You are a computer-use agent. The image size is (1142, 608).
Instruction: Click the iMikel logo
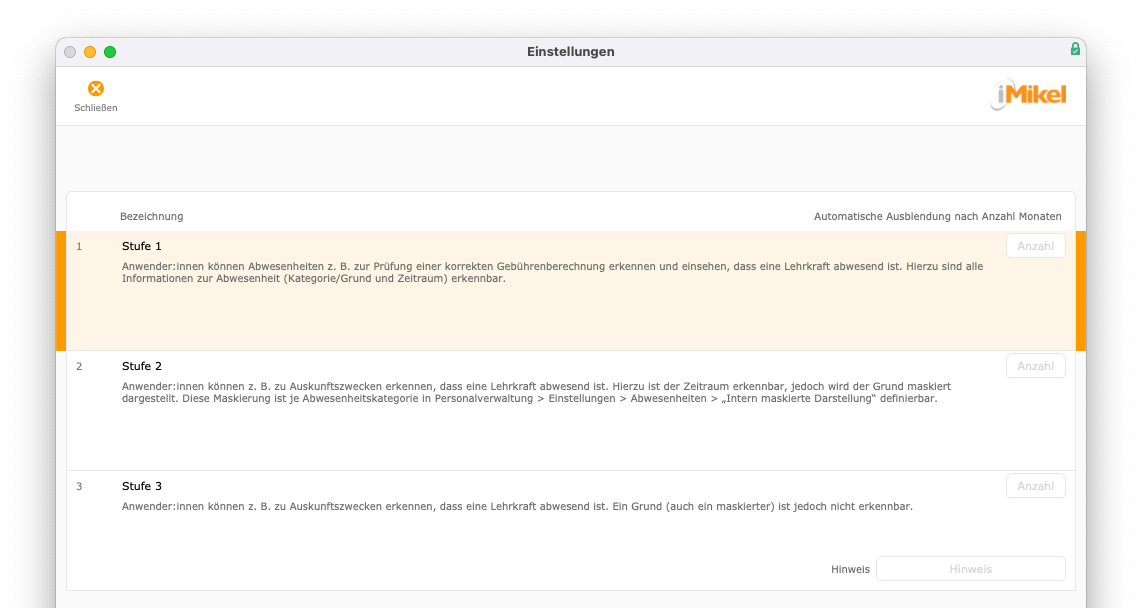coord(1028,95)
